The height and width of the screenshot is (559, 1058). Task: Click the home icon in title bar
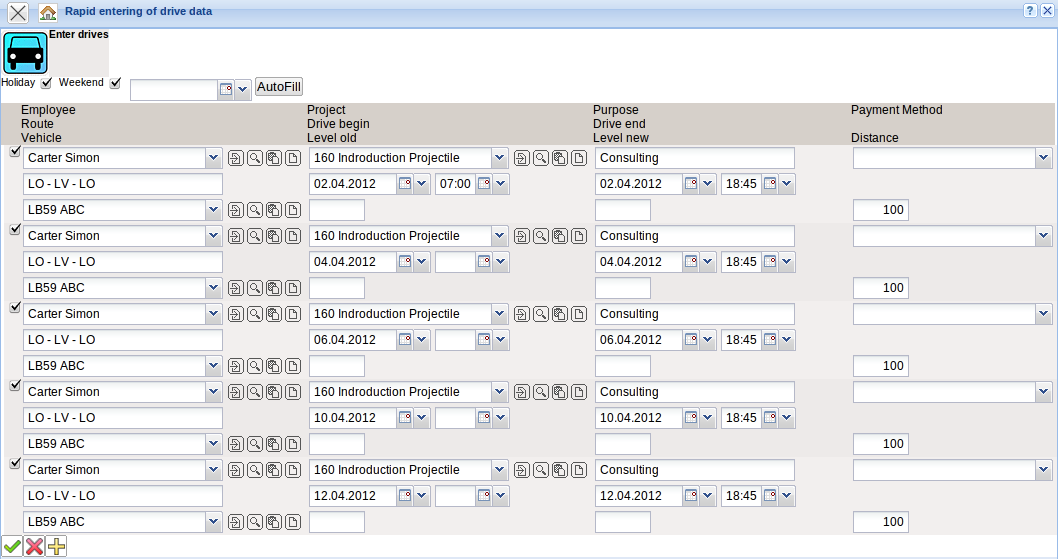47,13
